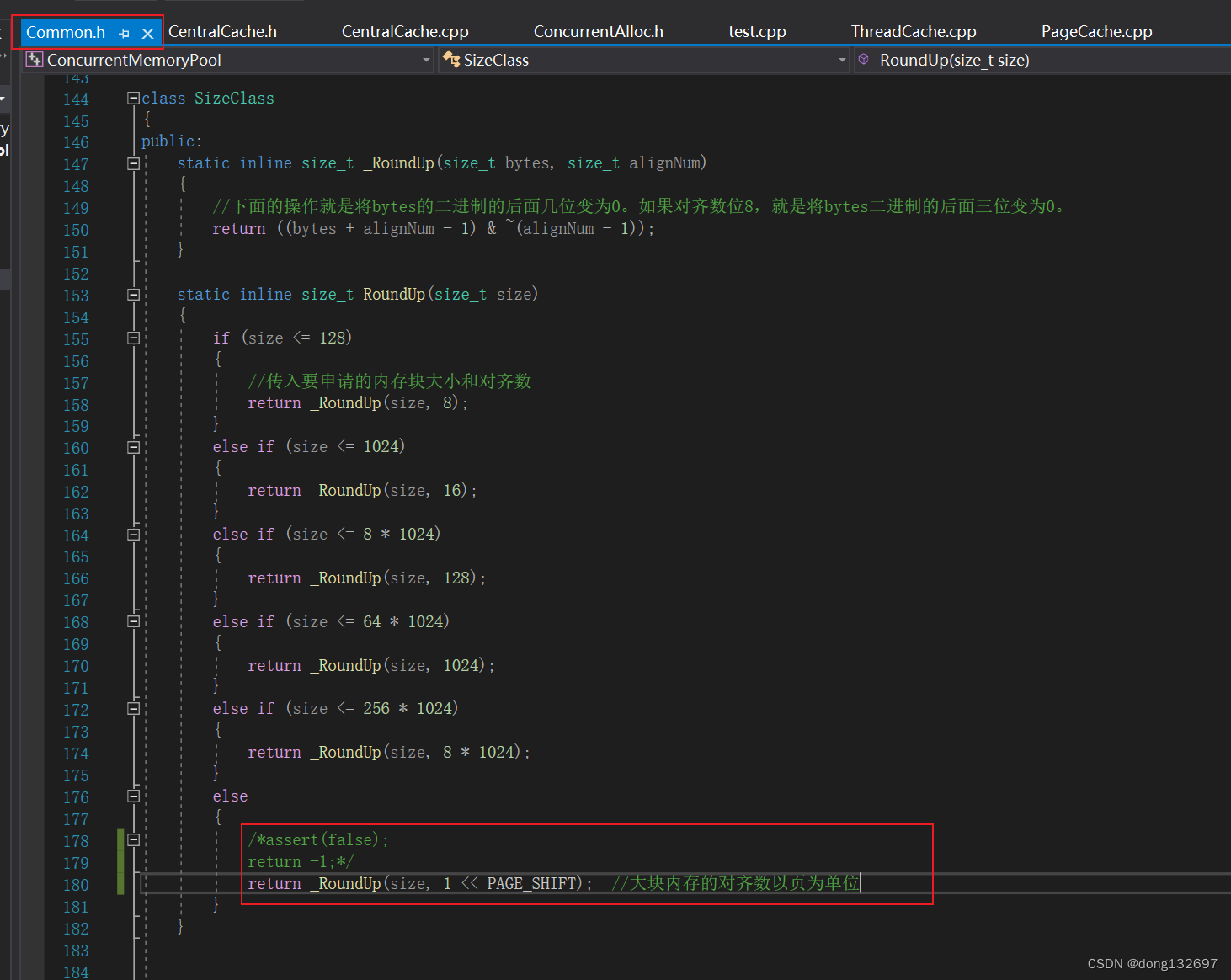The height and width of the screenshot is (980, 1231).
Task: Click line number 180 in the margin
Action: pyautogui.click(x=76, y=885)
